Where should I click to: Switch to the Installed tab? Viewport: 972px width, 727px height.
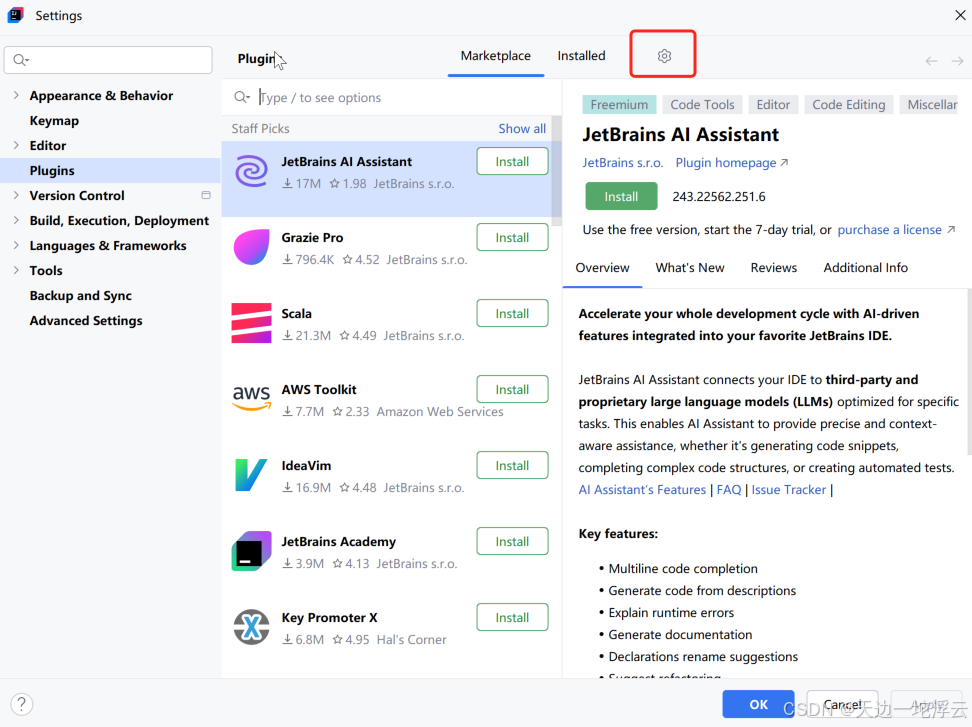[581, 56]
